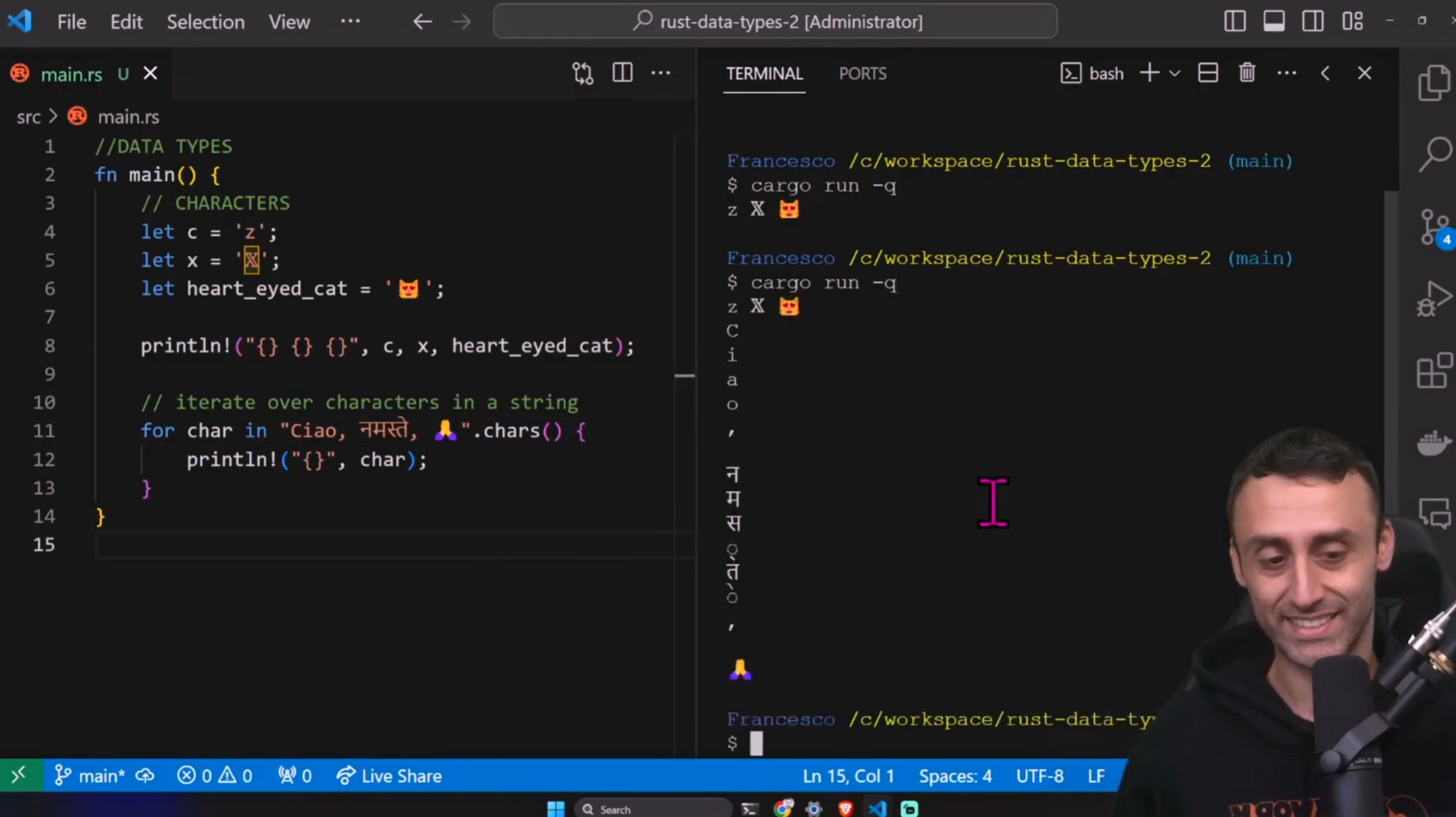Open the View menu
Image resolution: width=1456 pixels, height=817 pixels.
click(289, 21)
